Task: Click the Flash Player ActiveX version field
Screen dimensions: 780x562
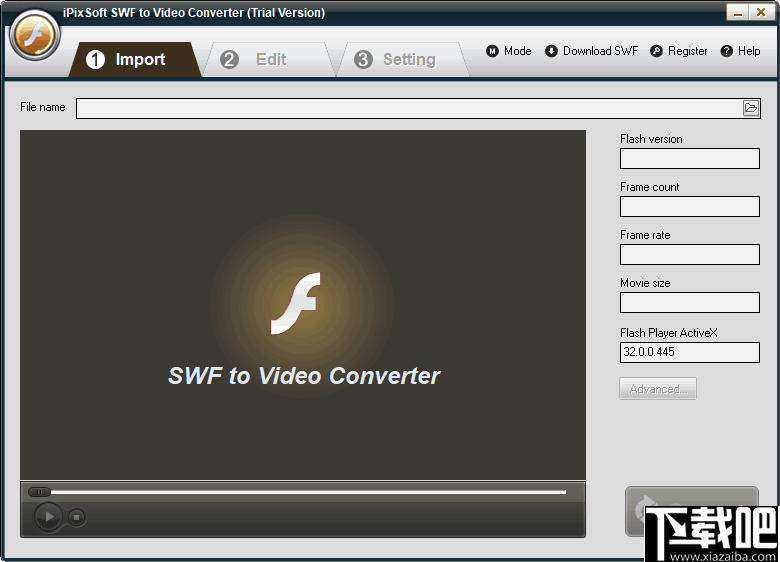Action: click(x=689, y=352)
